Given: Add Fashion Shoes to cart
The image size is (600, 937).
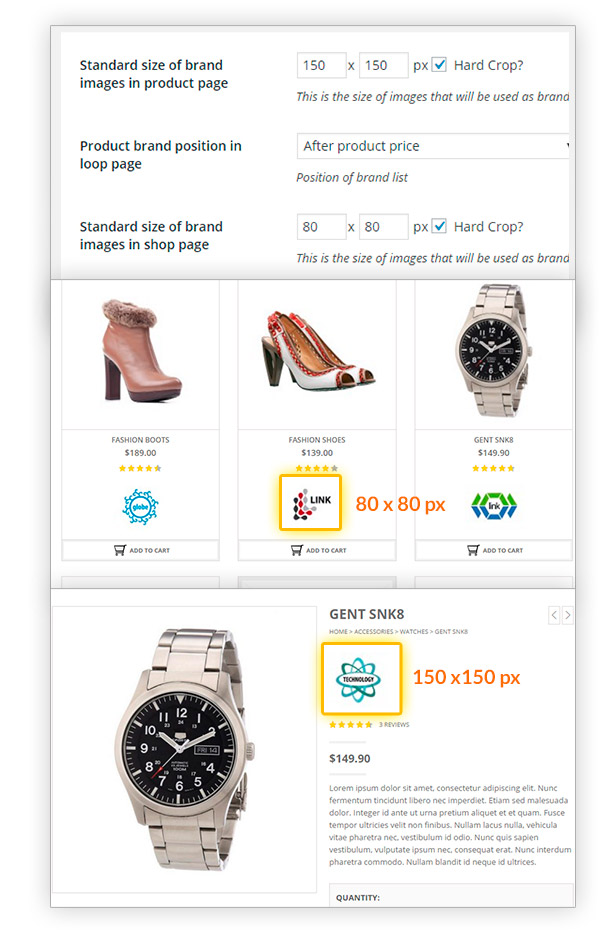Looking at the screenshot, I should click(x=317, y=550).
